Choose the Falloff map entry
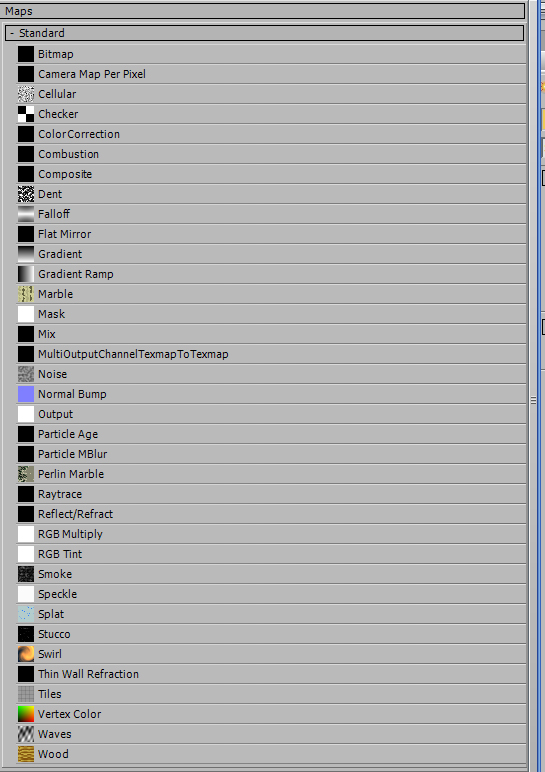Viewport: 545px width, 772px height. (x=271, y=214)
